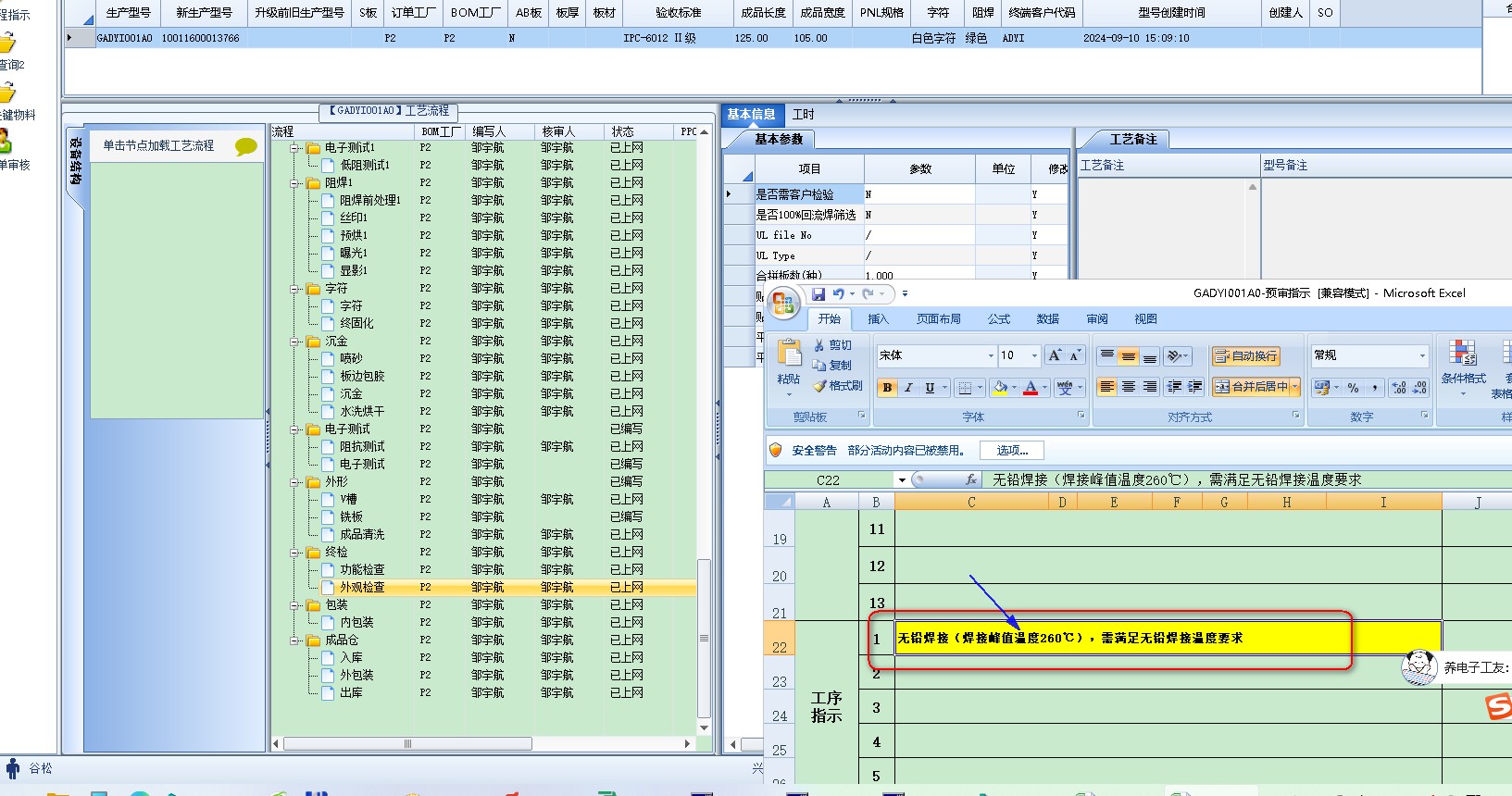Screen dimensions: 1512x796
Task: Toggle Italic formatting in Excel
Action: click(x=908, y=388)
